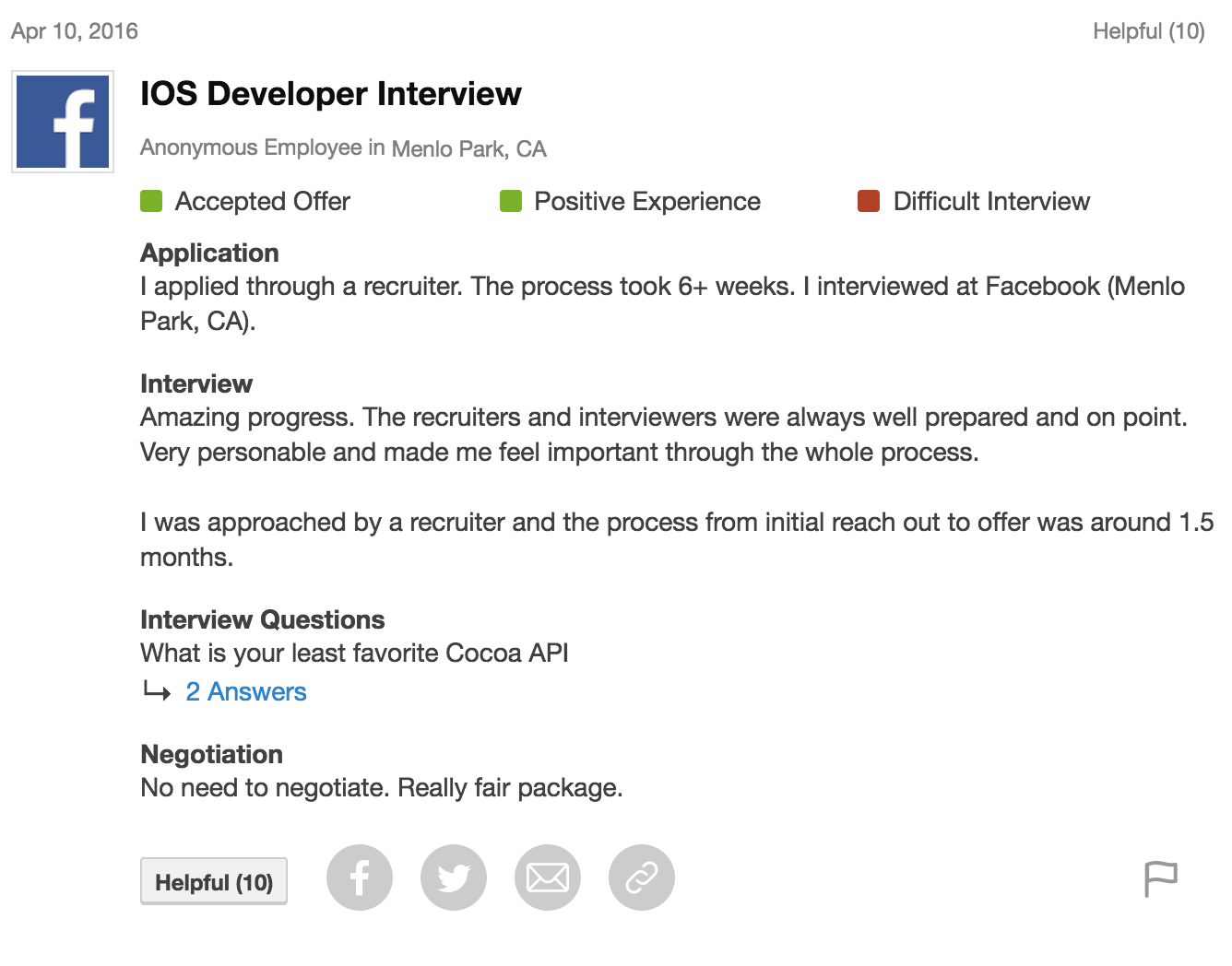Copy the review link using chain icon
Screen dimensions: 1232x966
(x=642, y=878)
